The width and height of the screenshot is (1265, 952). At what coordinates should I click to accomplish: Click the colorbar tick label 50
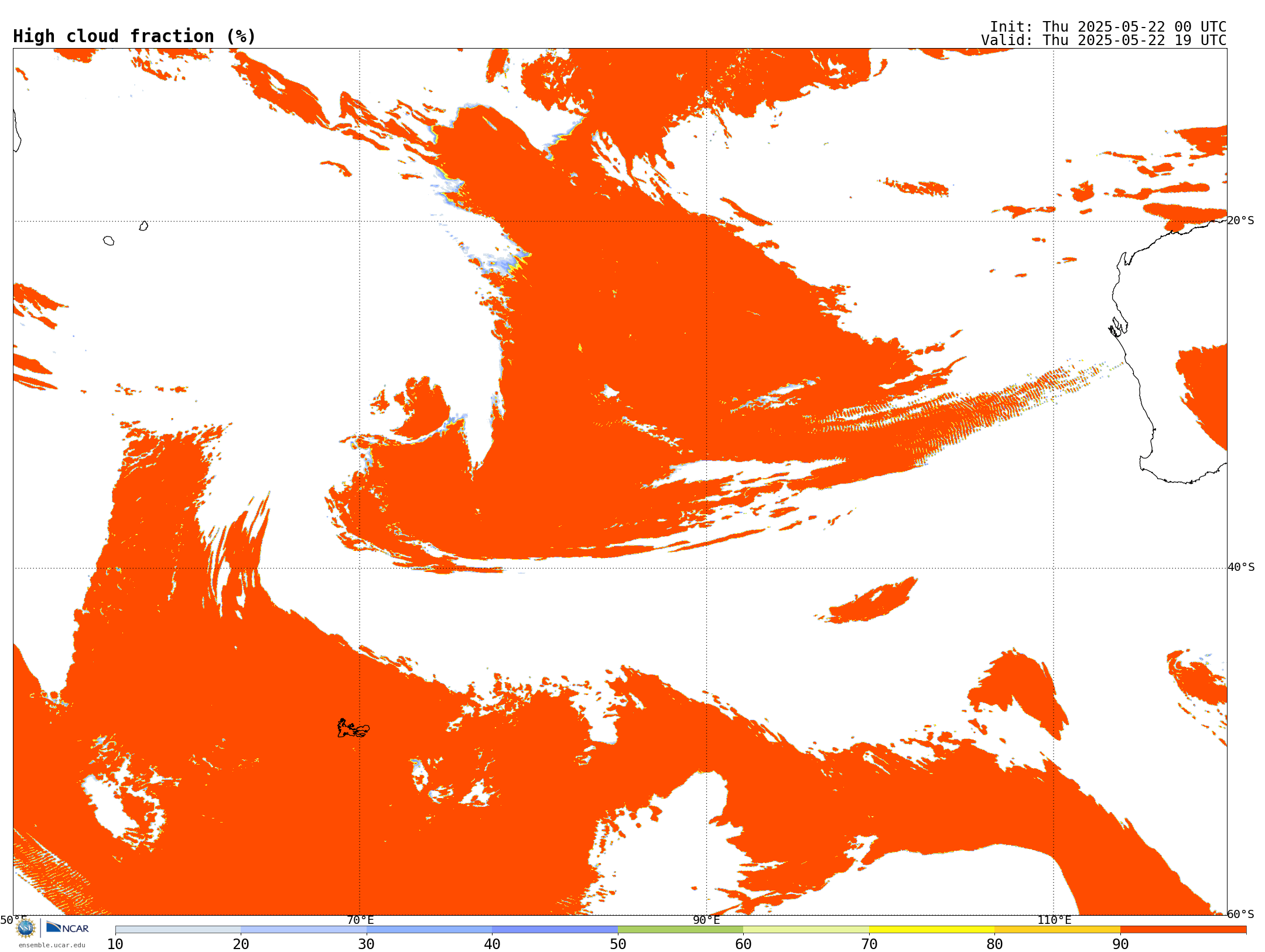[618, 944]
